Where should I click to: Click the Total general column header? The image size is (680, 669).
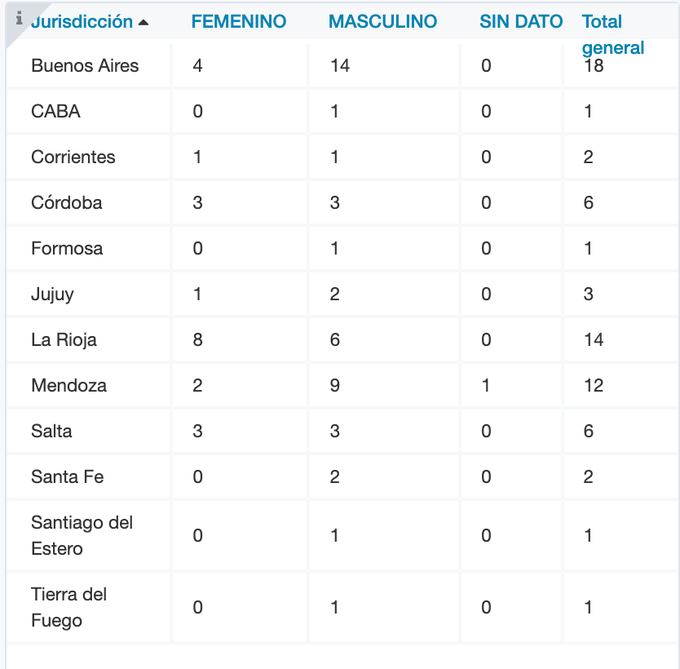coord(612,34)
